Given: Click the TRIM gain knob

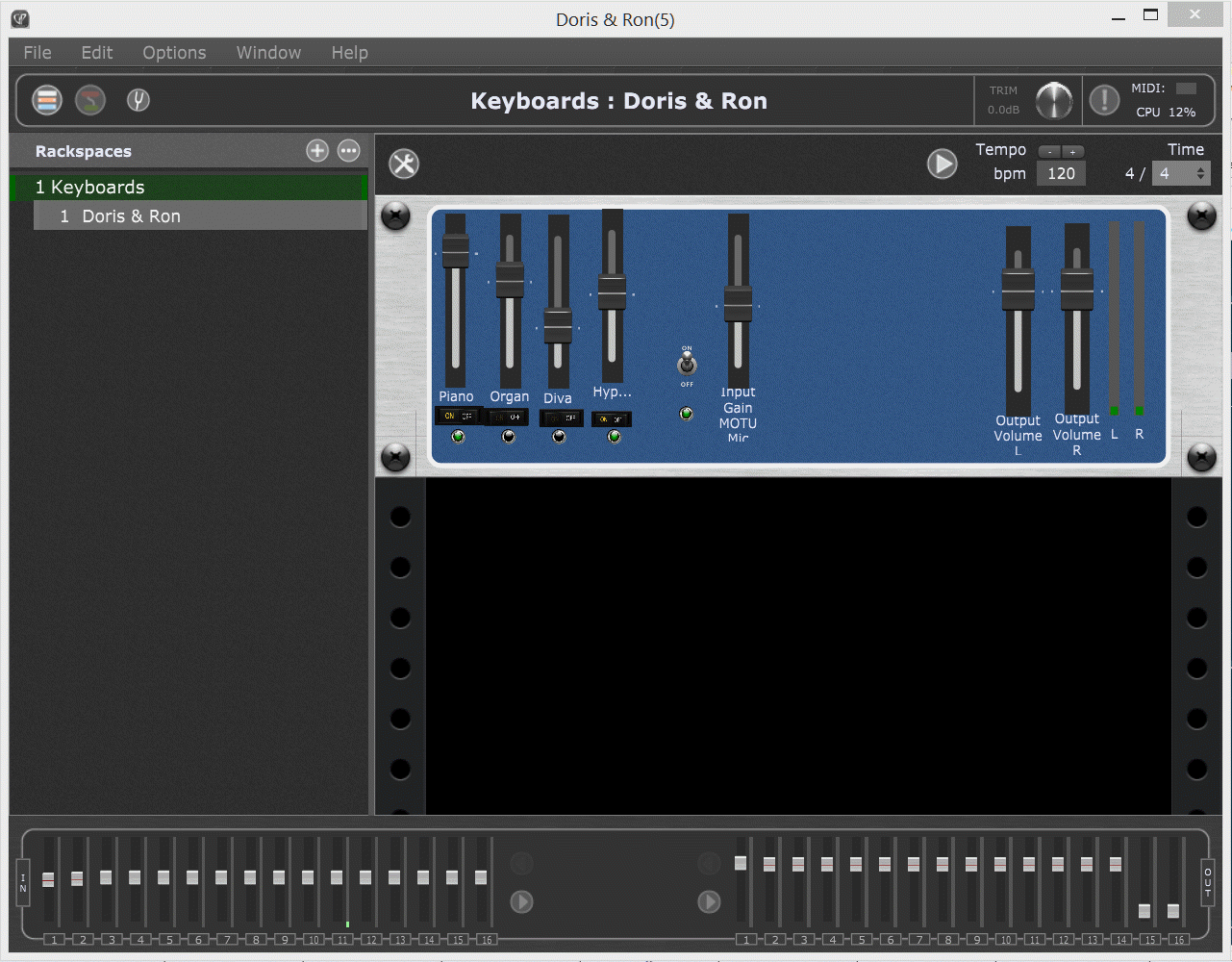Looking at the screenshot, I should (1055, 101).
